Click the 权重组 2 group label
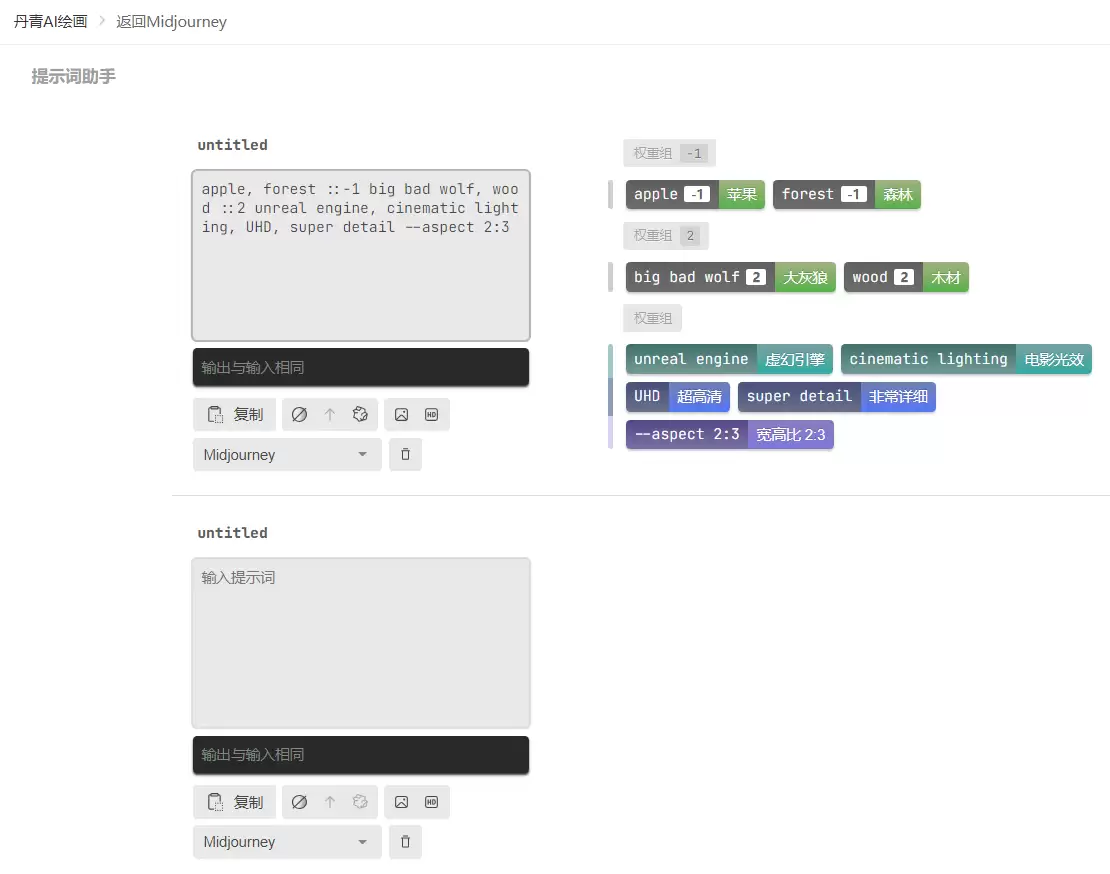The height and width of the screenshot is (874, 1110). [x=665, y=236]
